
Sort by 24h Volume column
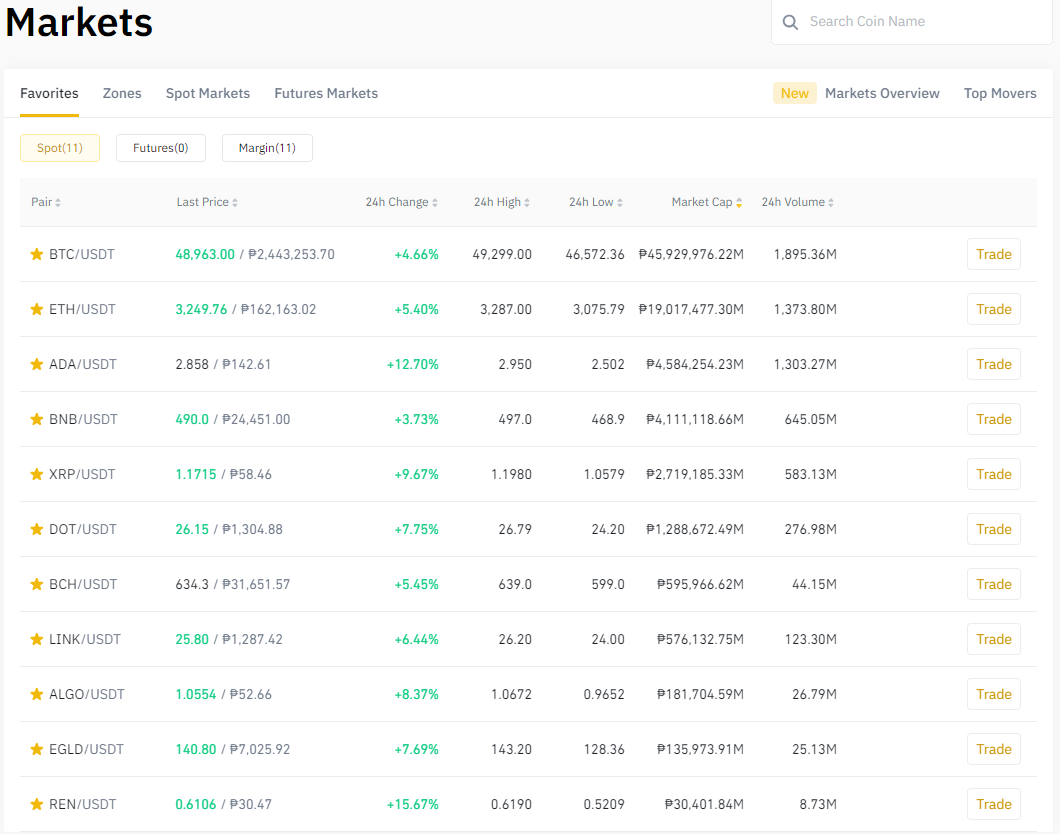[x=797, y=202]
